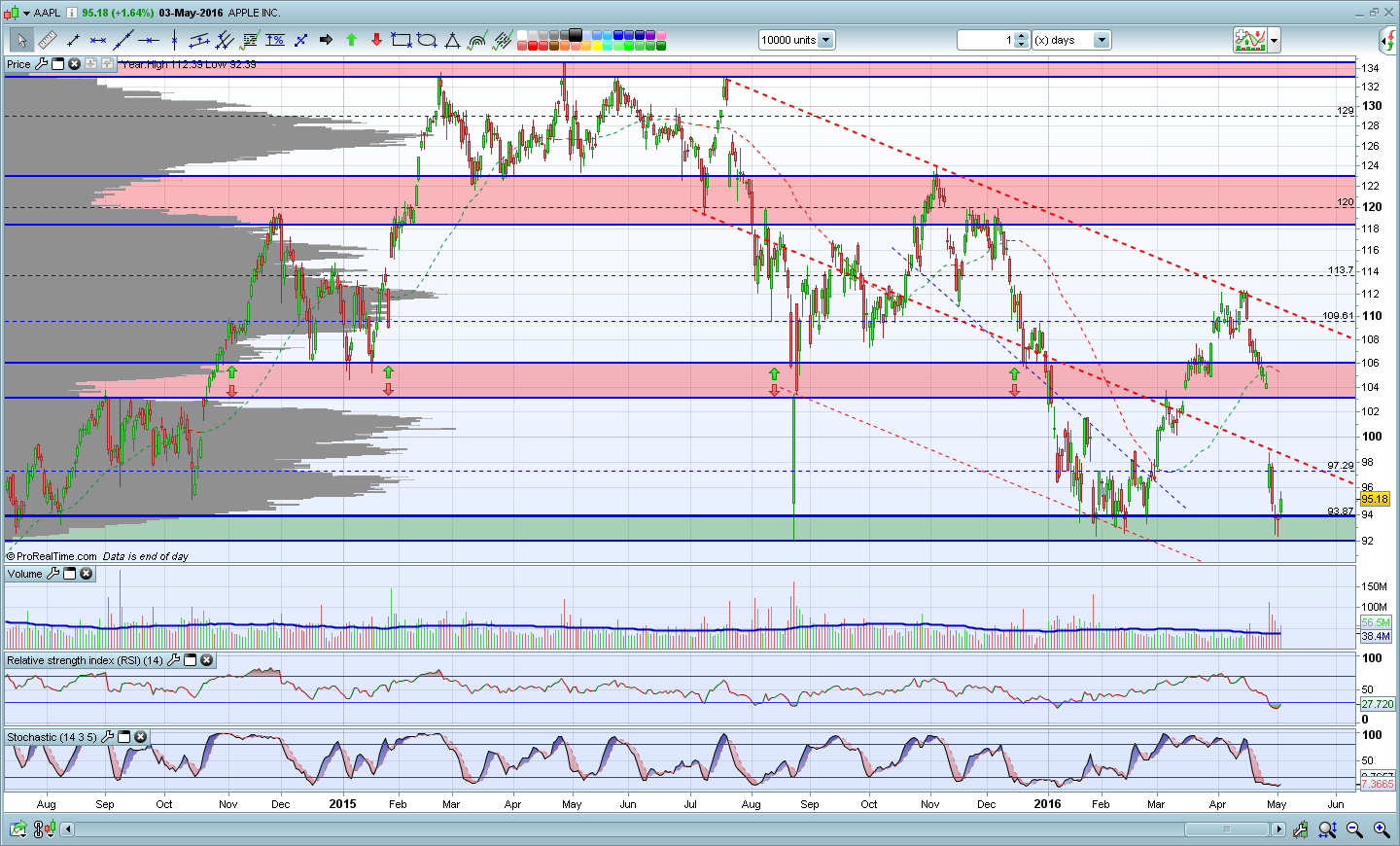Select the black right arrow tool
This screenshot has height=846, width=1400.
pyautogui.click(x=326, y=40)
